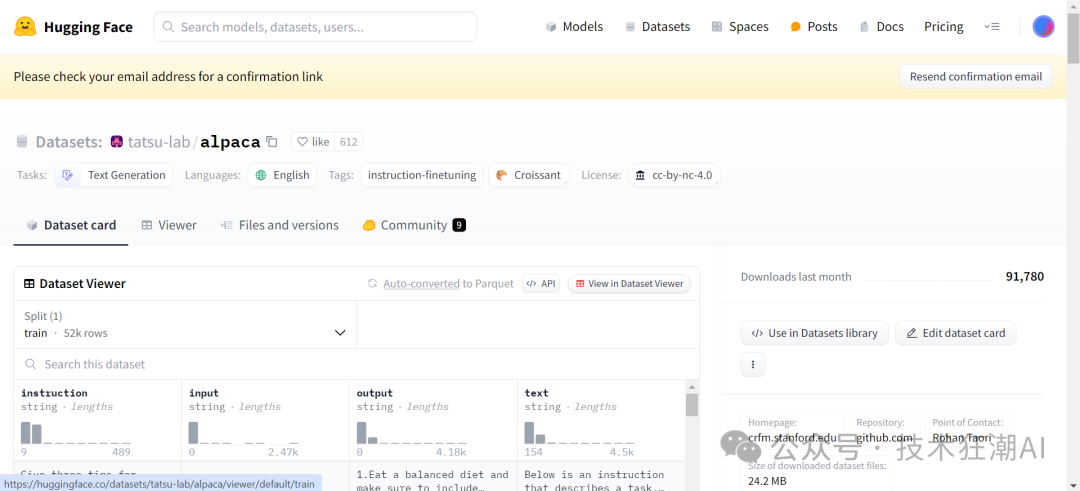
Task: Copy dataset name with the copy icon
Action: click(x=272, y=142)
